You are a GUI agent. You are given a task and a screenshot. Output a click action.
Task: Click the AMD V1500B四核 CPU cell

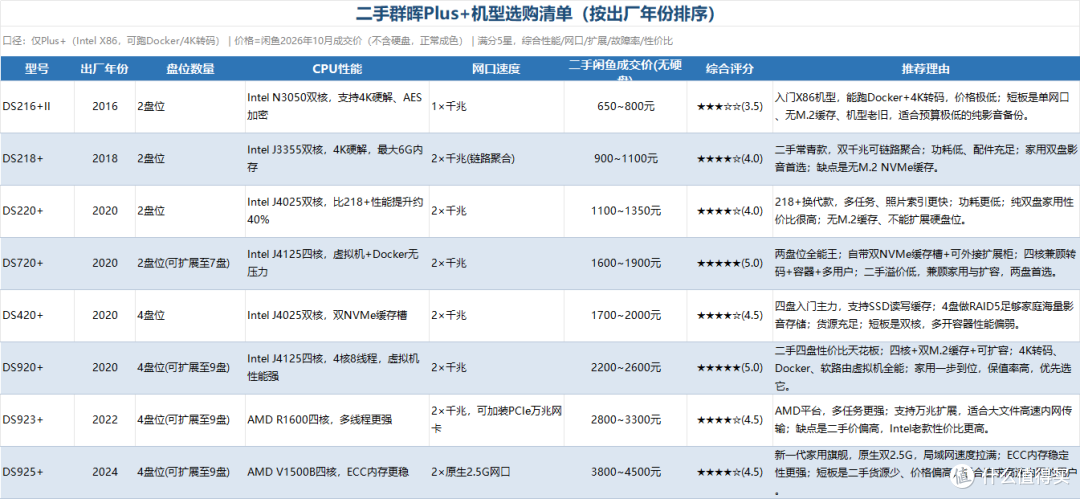(x=337, y=472)
